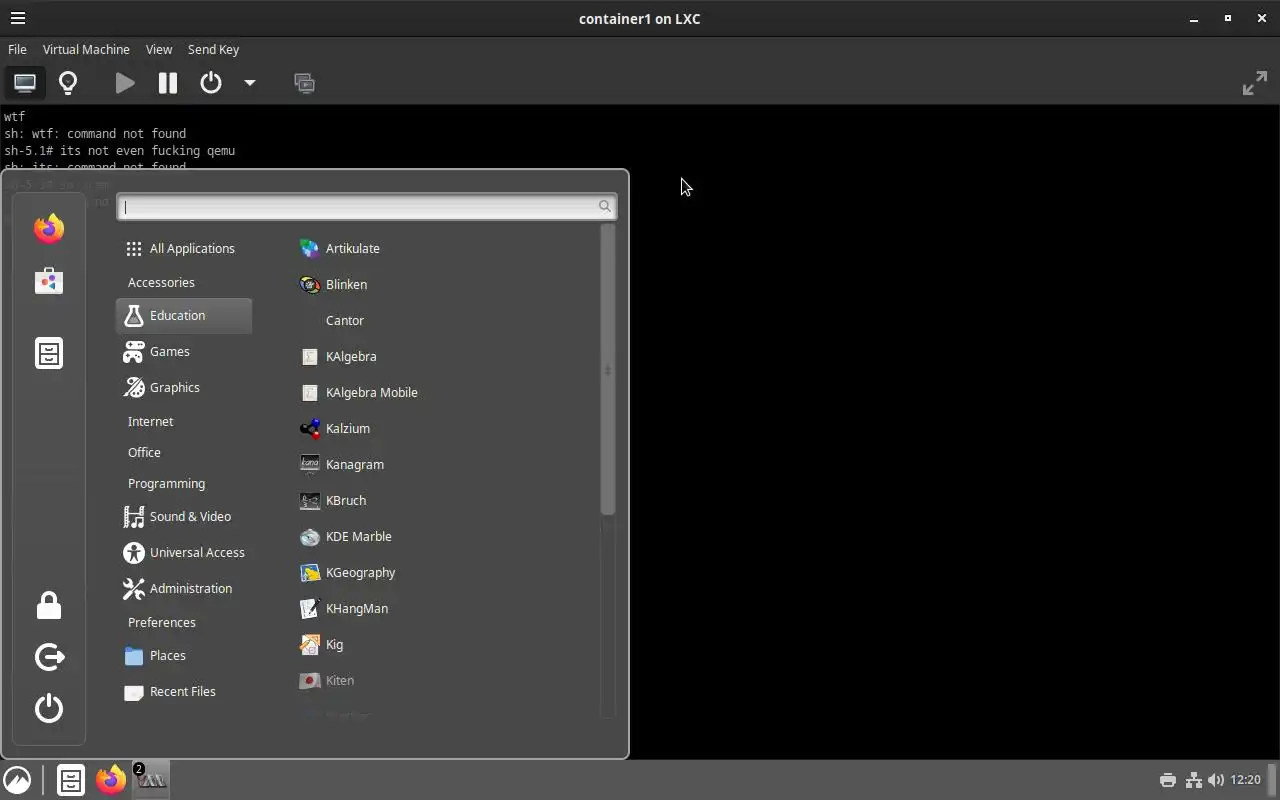The height and width of the screenshot is (800, 1280).
Task: Click the shutdown power button in toolbar
Action: pos(211,83)
